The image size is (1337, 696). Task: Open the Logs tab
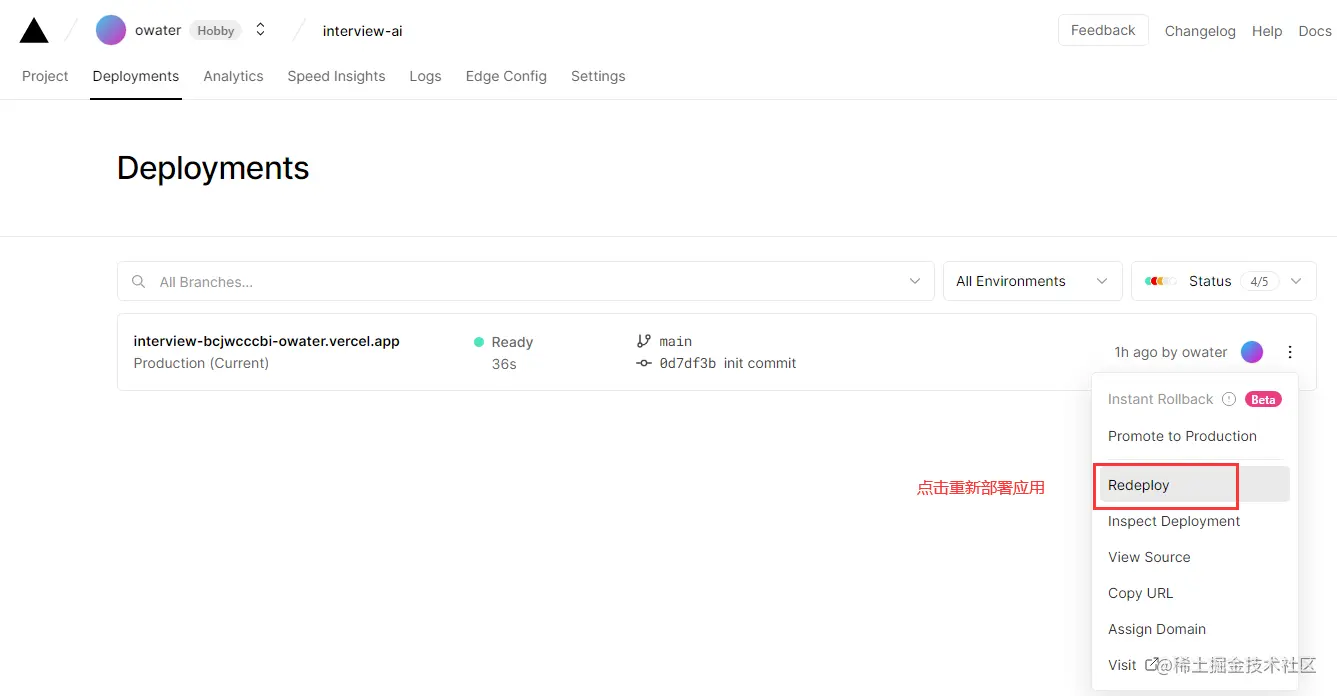[425, 76]
